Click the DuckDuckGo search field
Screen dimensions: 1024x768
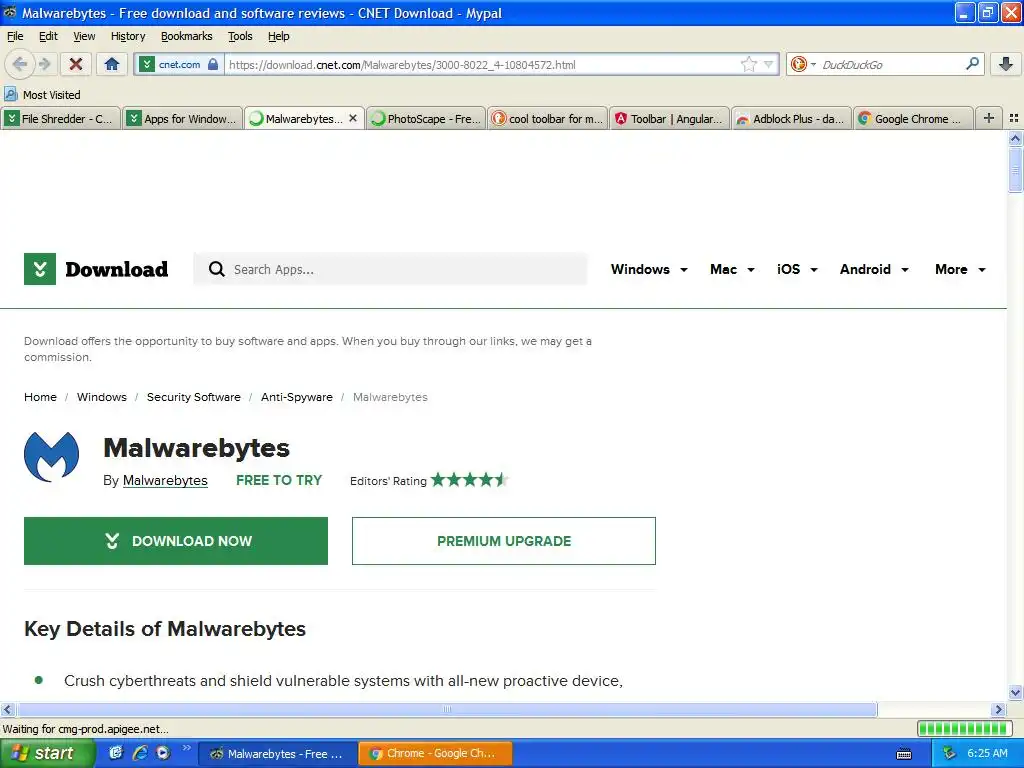point(890,65)
